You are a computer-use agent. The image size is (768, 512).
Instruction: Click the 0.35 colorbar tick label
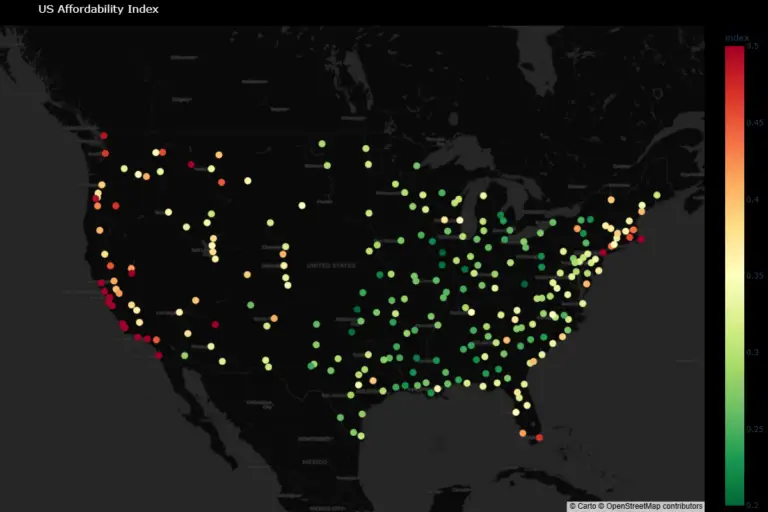coord(755,276)
